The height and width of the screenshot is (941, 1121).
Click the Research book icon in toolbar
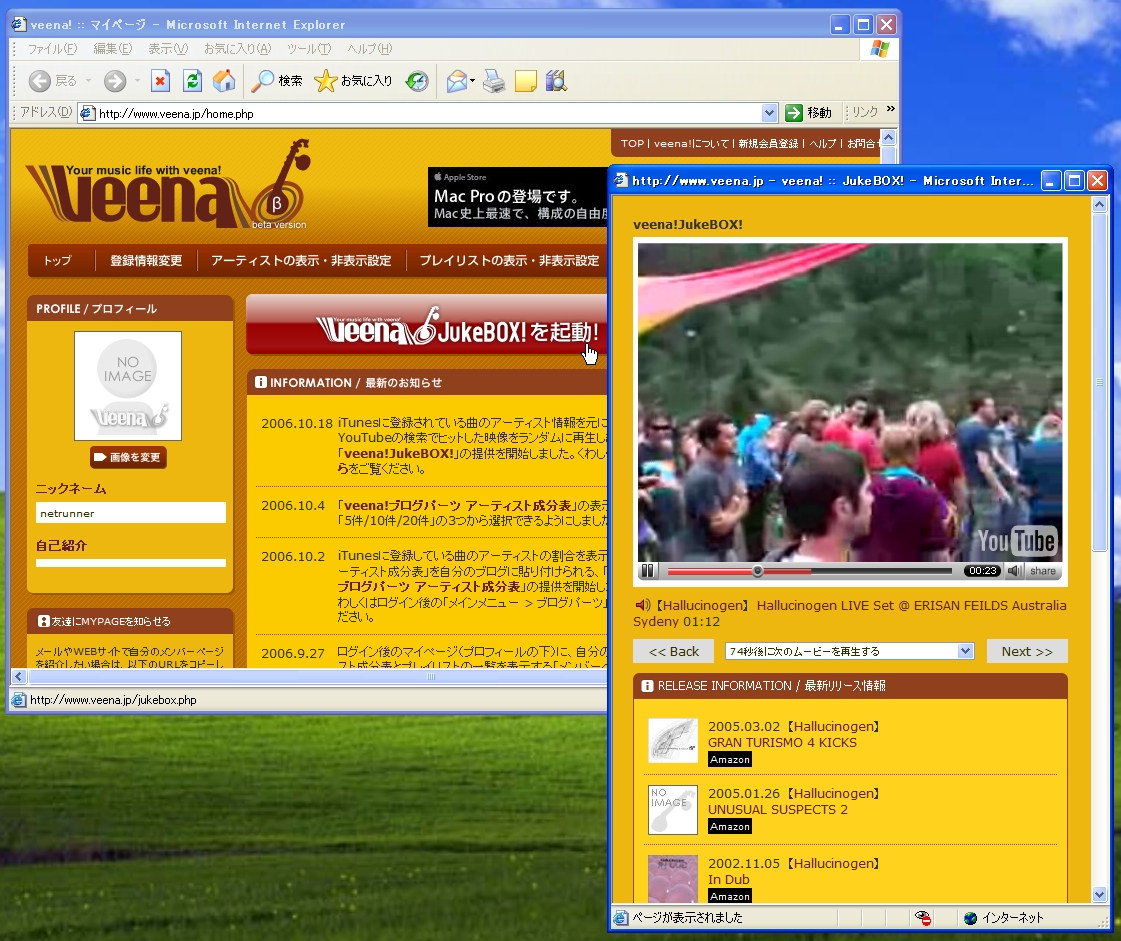tap(556, 81)
